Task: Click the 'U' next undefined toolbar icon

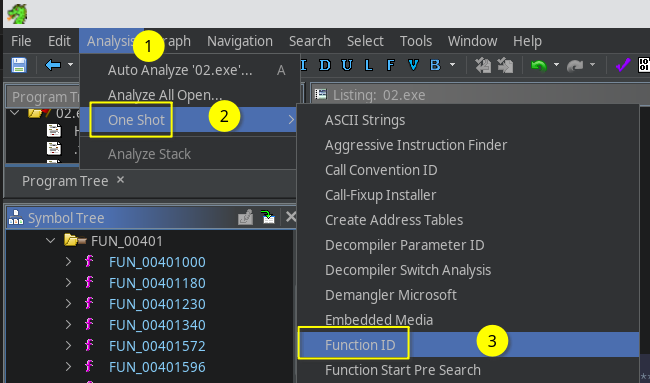Action: [347, 65]
